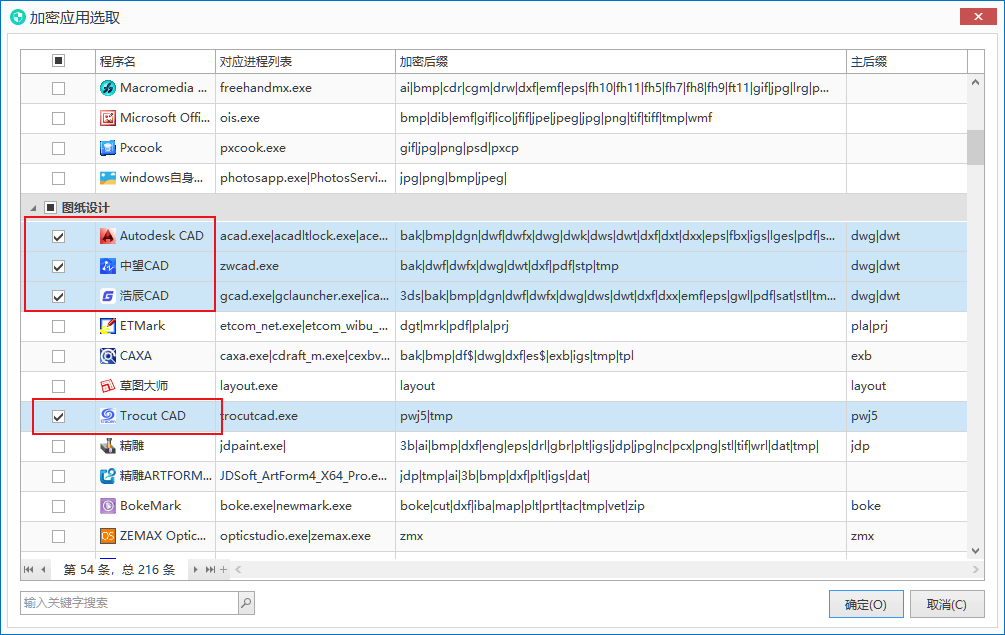Image resolution: width=1005 pixels, height=635 pixels.
Task: Click the add record plus icon
Action: (x=224, y=569)
